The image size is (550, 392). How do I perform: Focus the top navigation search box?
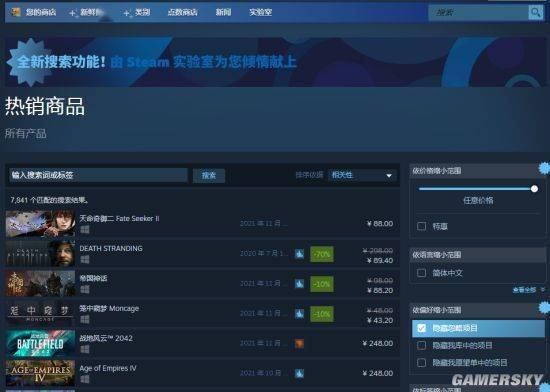pyautogui.click(x=478, y=13)
